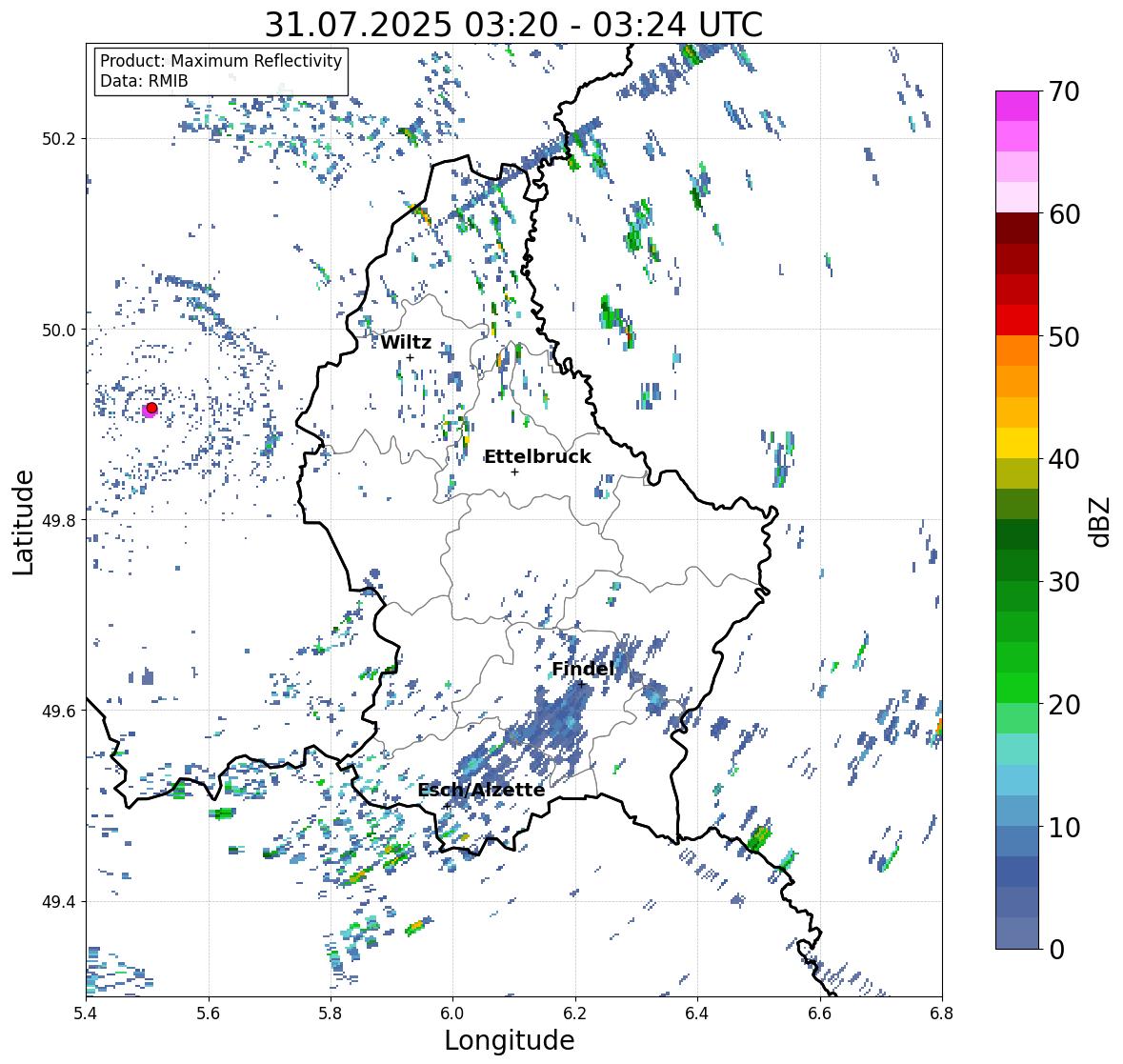Click the 6.4 longitude tick label

click(x=697, y=1013)
